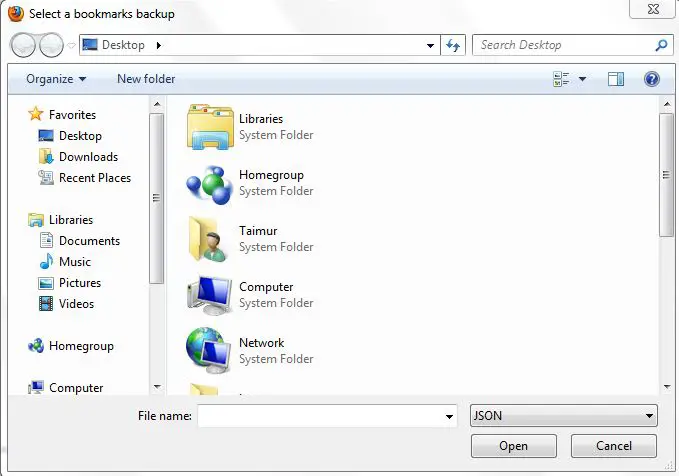This screenshot has width=679, height=476.
Task: Select the Homegroup system folder icon
Action: 210,184
